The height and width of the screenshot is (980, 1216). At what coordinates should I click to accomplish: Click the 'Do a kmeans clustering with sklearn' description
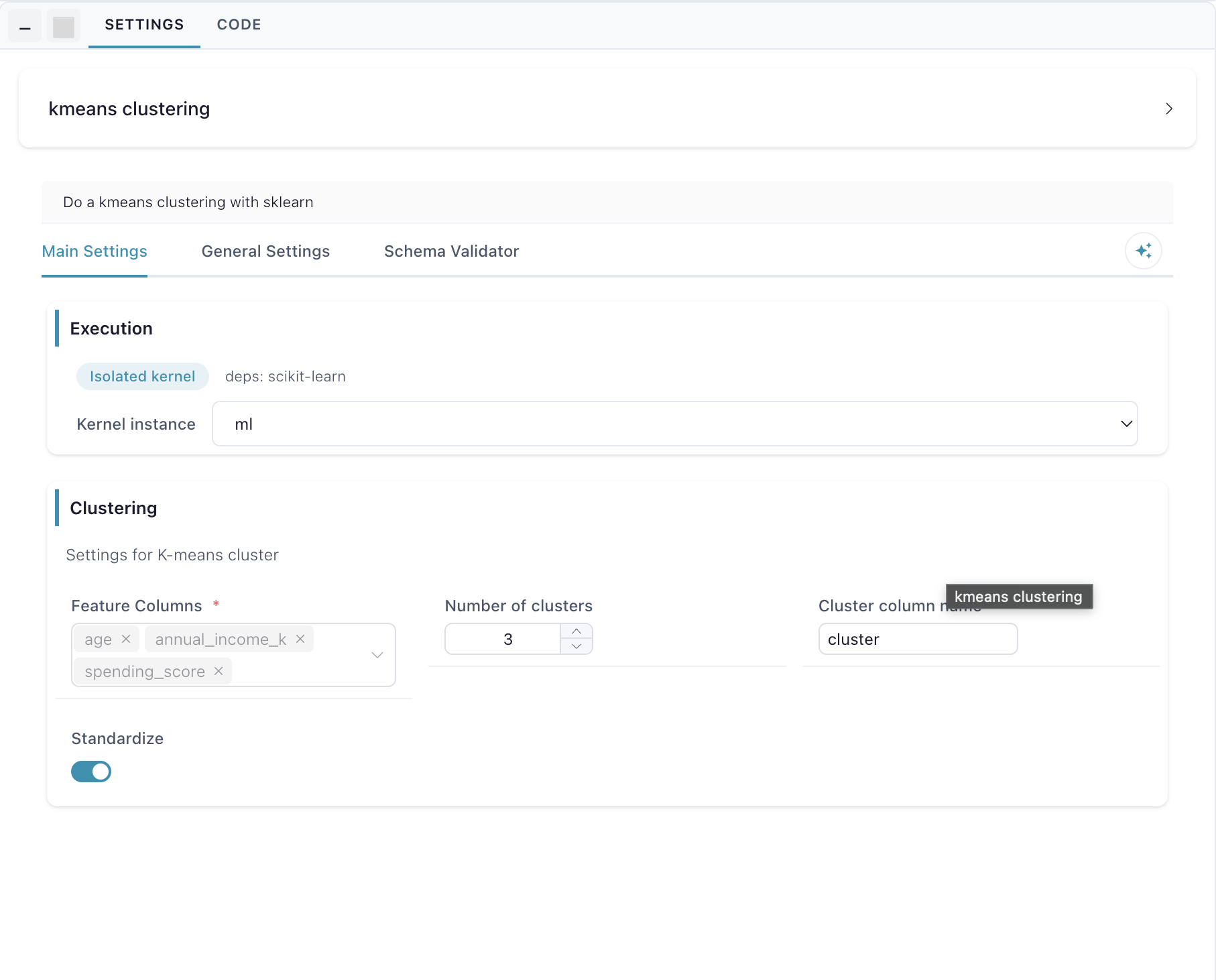(x=188, y=202)
